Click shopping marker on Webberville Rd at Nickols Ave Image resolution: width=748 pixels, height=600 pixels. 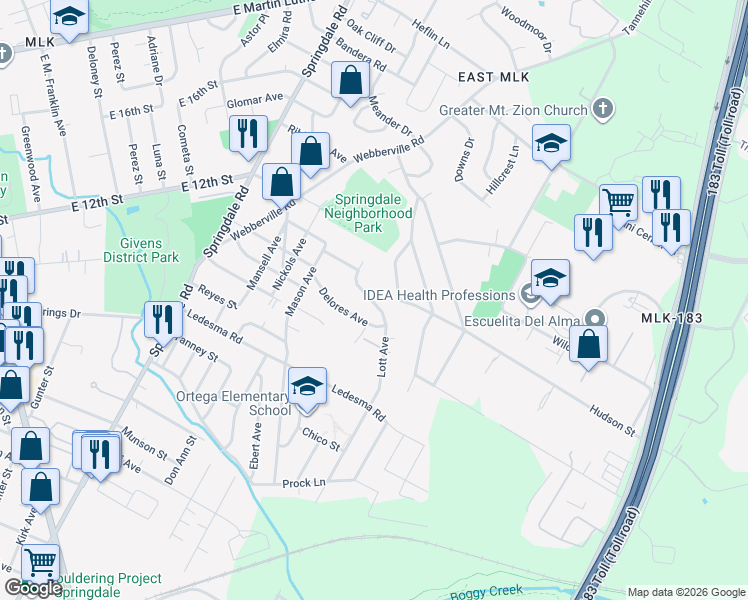pyautogui.click(x=311, y=153)
